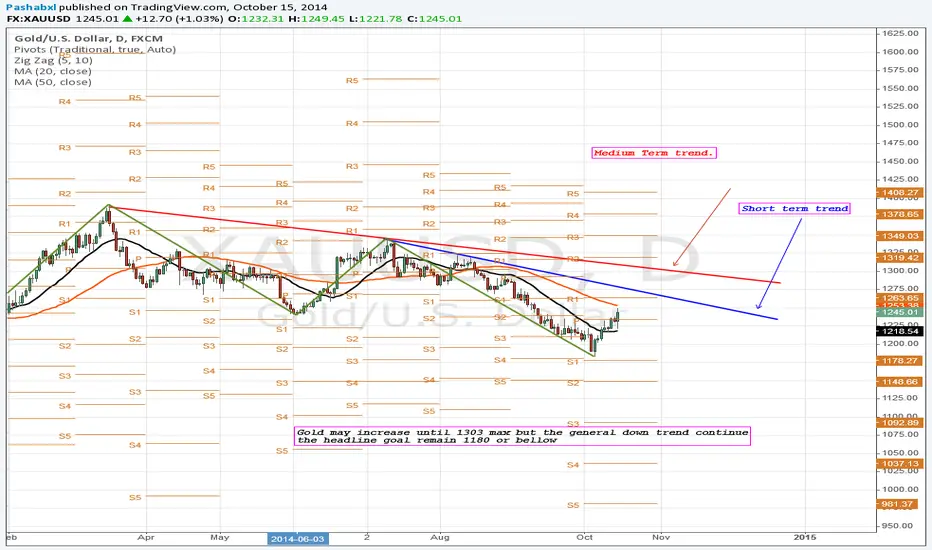This screenshot has width=932, height=550.
Task: Select the Gold/U.S. Dollar, D, FXCM title
Action: (x=89, y=39)
